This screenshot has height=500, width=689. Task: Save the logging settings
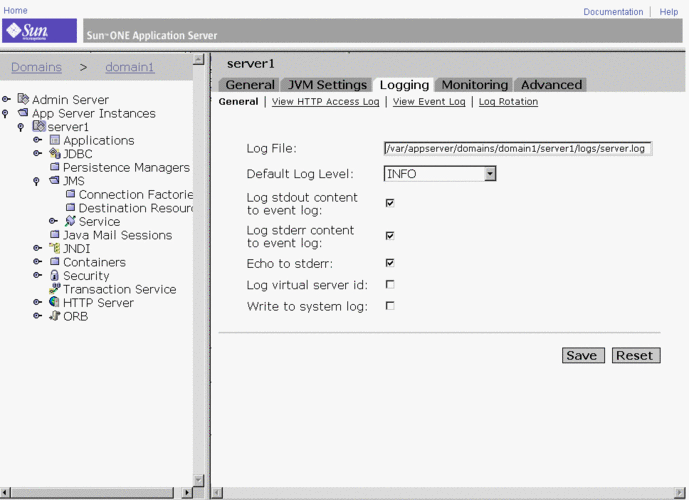coord(583,355)
